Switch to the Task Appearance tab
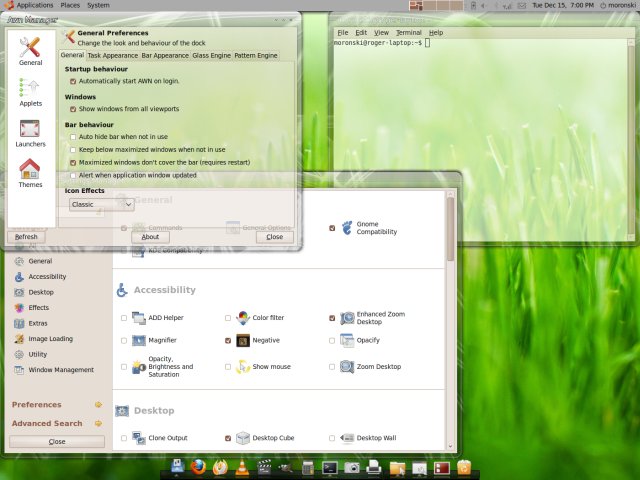The height and width of the screenshot is (480, 640). [x=112, y=56]
